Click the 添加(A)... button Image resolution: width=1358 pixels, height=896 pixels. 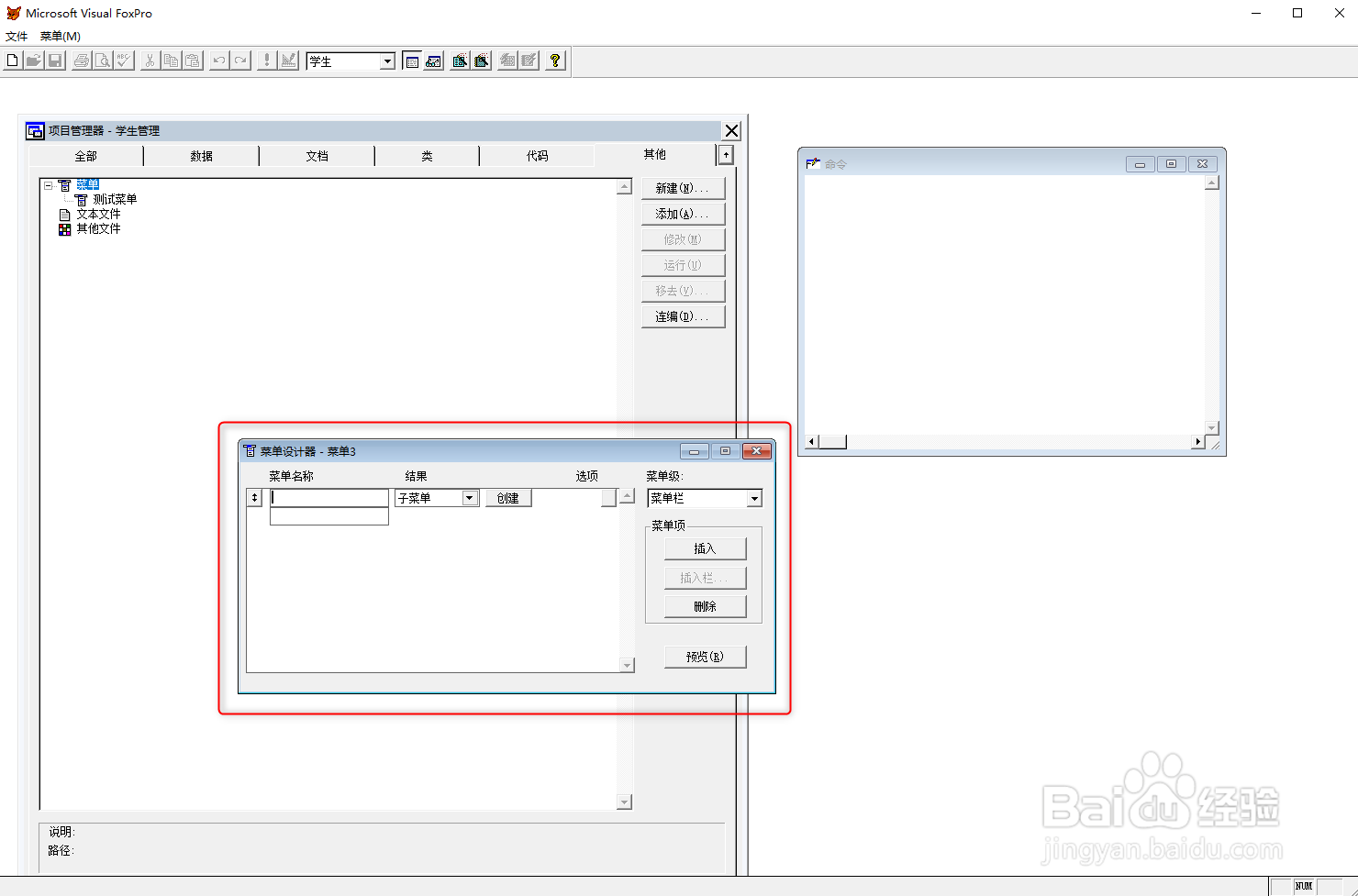683,214
